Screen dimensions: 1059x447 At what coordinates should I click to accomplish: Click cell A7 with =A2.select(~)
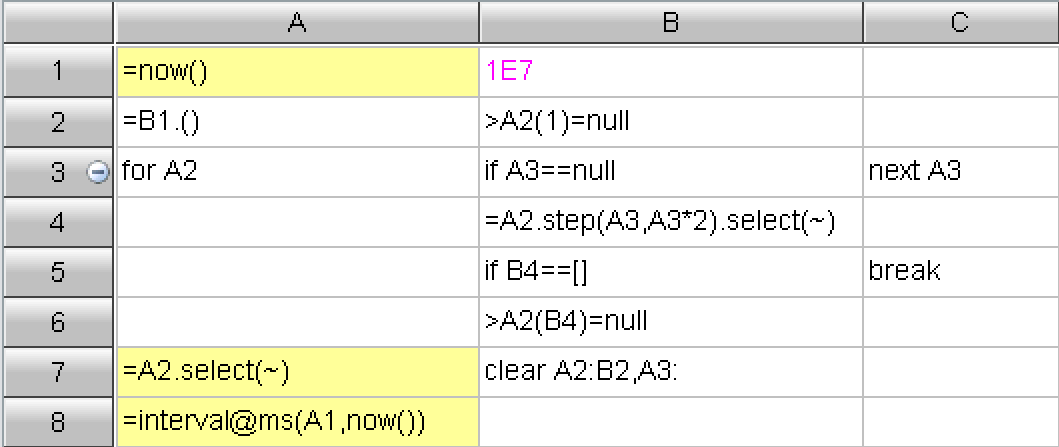pyautogui.click(x=297, y=372)
